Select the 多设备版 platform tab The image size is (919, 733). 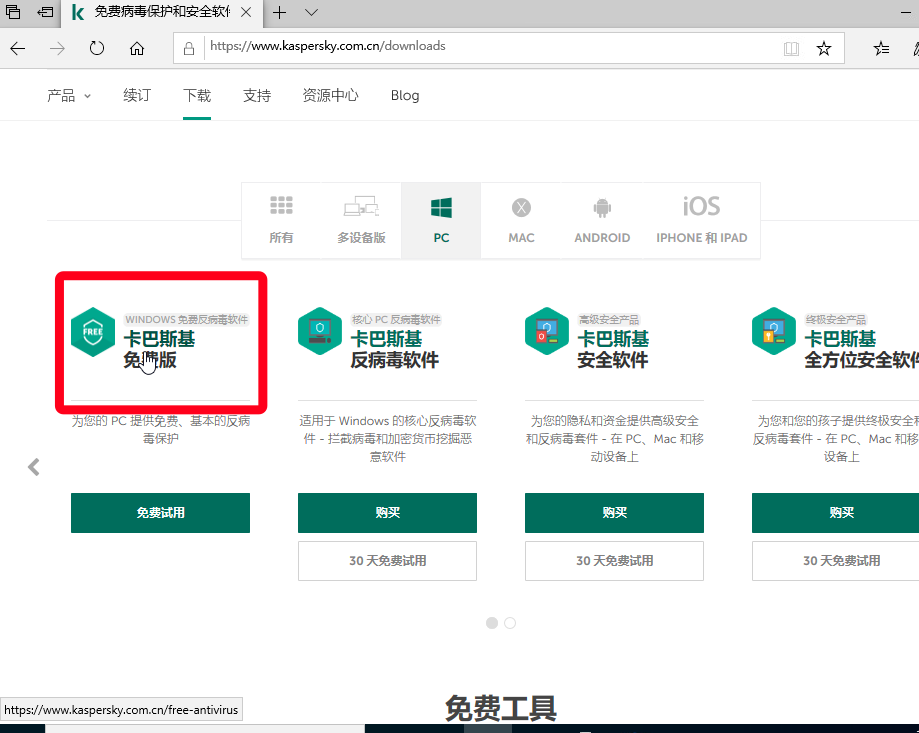click(x=361, y=220)
